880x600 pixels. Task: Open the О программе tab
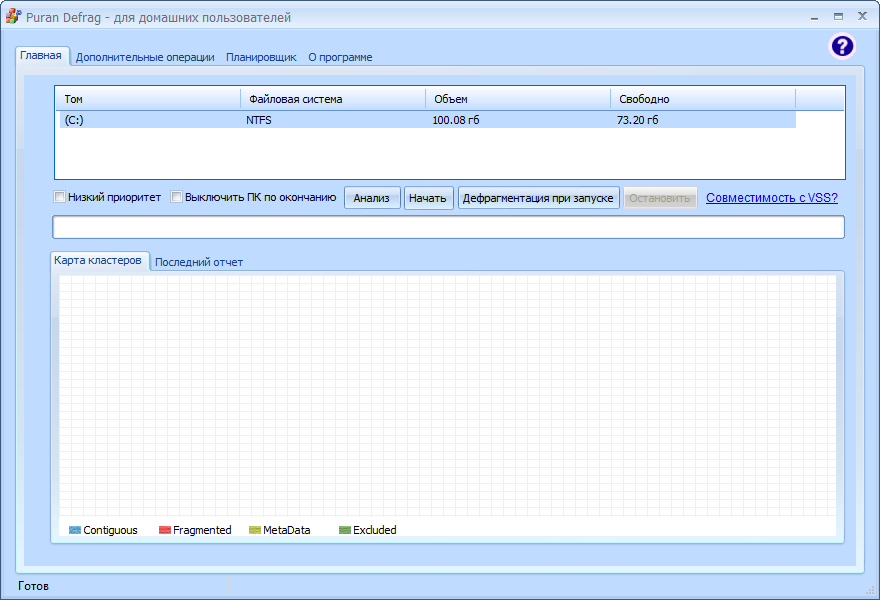(x=340, y=57)
